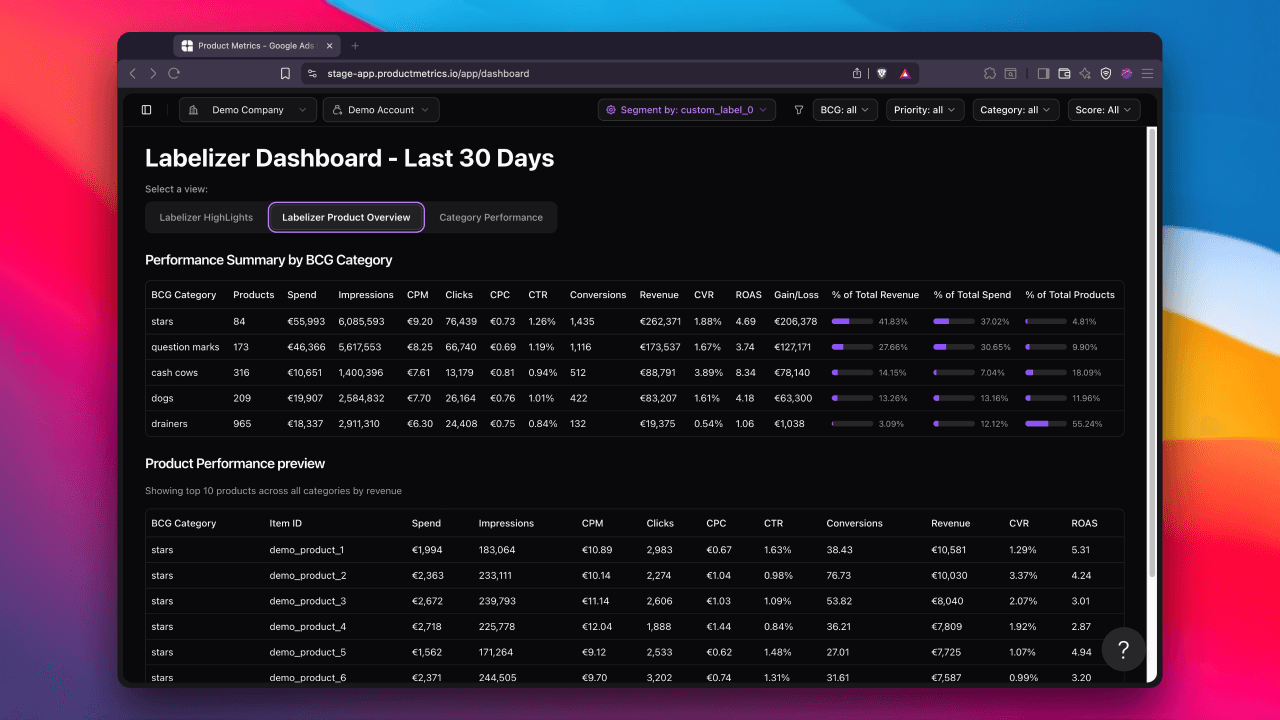Open the browser hamburger menu
Screen dimensions: 1280x720
(x=1147, y=73)
